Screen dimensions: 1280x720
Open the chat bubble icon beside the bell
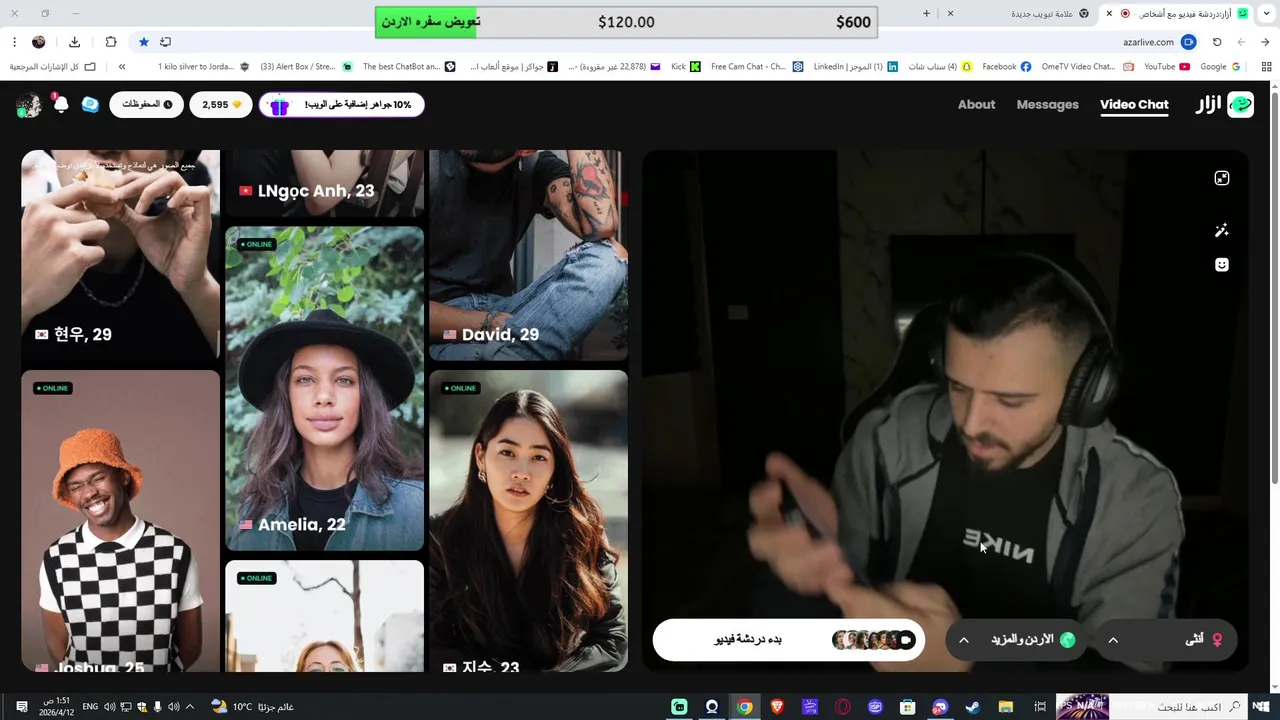pos(90,104)
